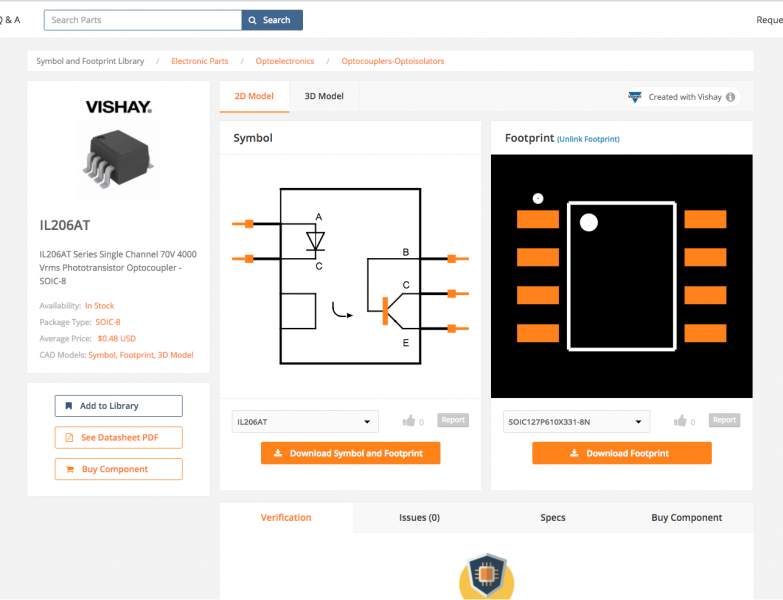
Task: Click the SOIC-8 package type link
Action: tap(108, 322)
